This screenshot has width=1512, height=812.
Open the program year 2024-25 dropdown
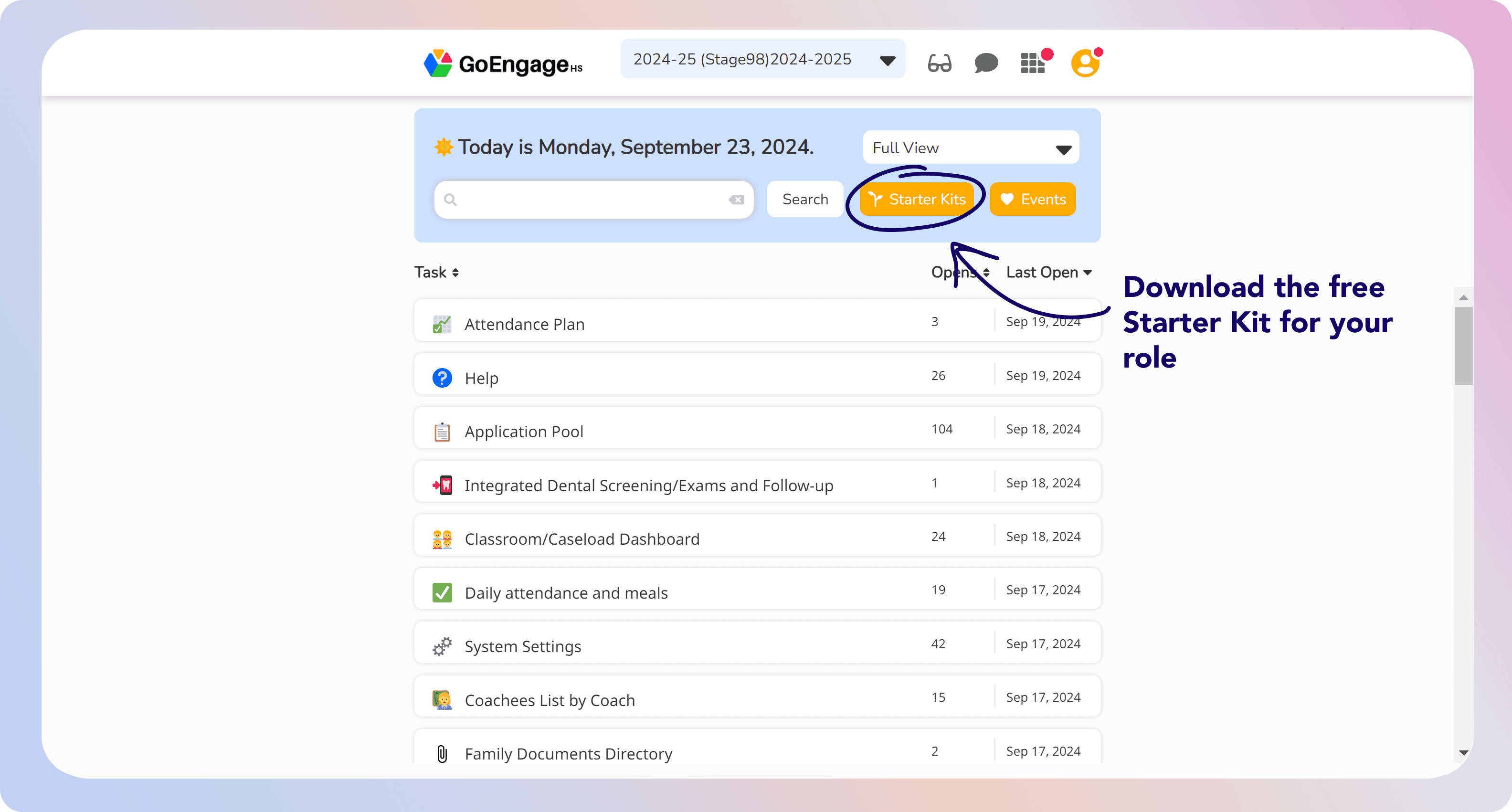[762, 59]
